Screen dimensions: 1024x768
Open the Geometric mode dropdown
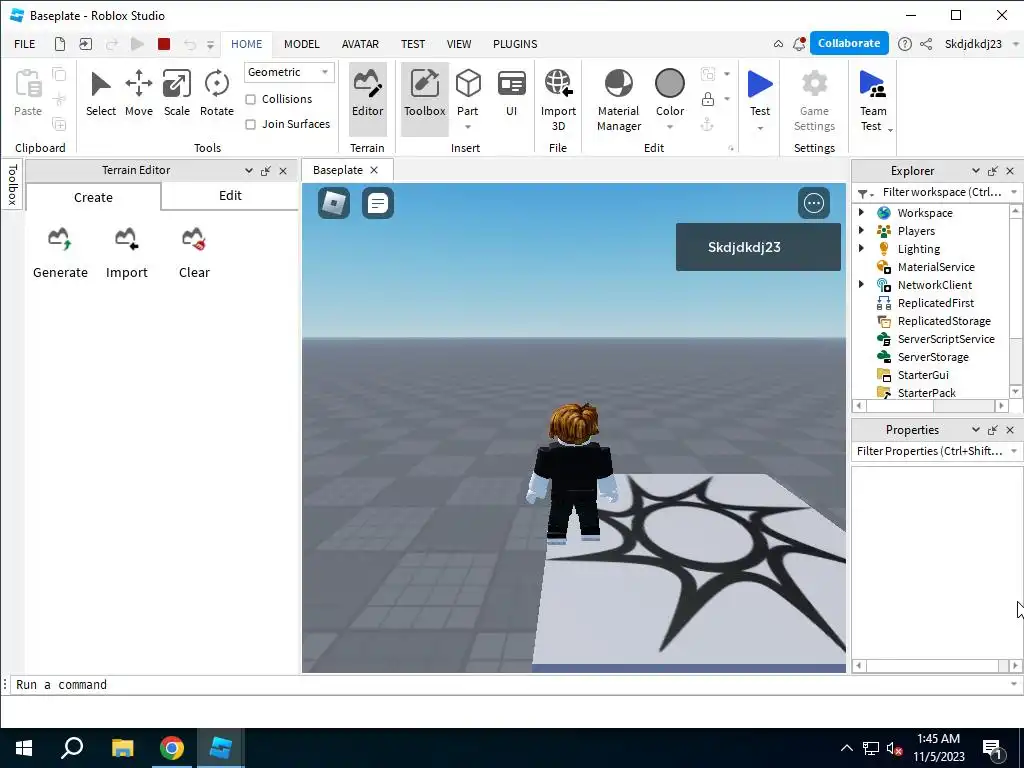click(x=289, y=72)
